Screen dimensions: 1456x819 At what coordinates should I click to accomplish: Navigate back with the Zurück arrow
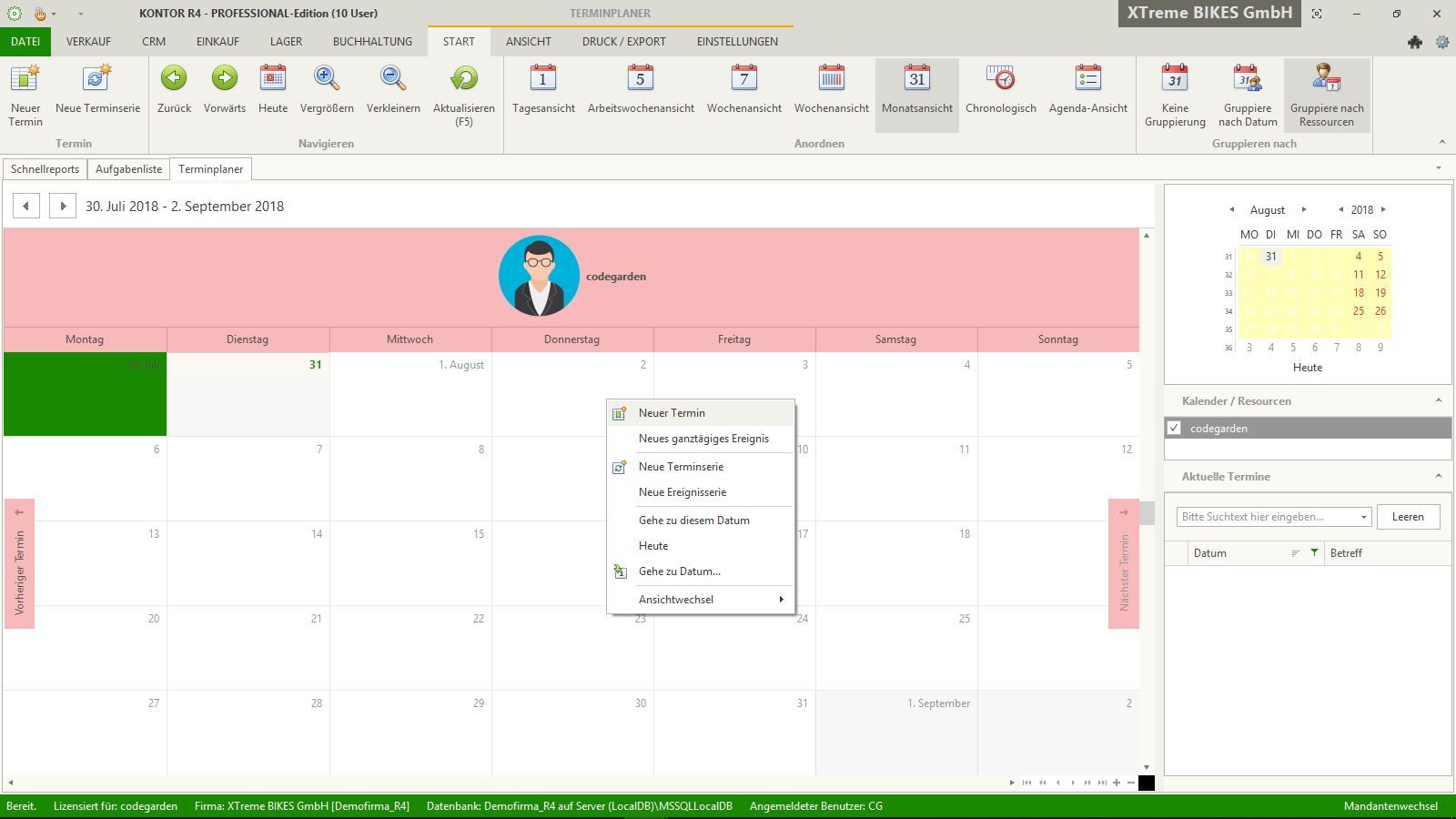tap(174, 79)
